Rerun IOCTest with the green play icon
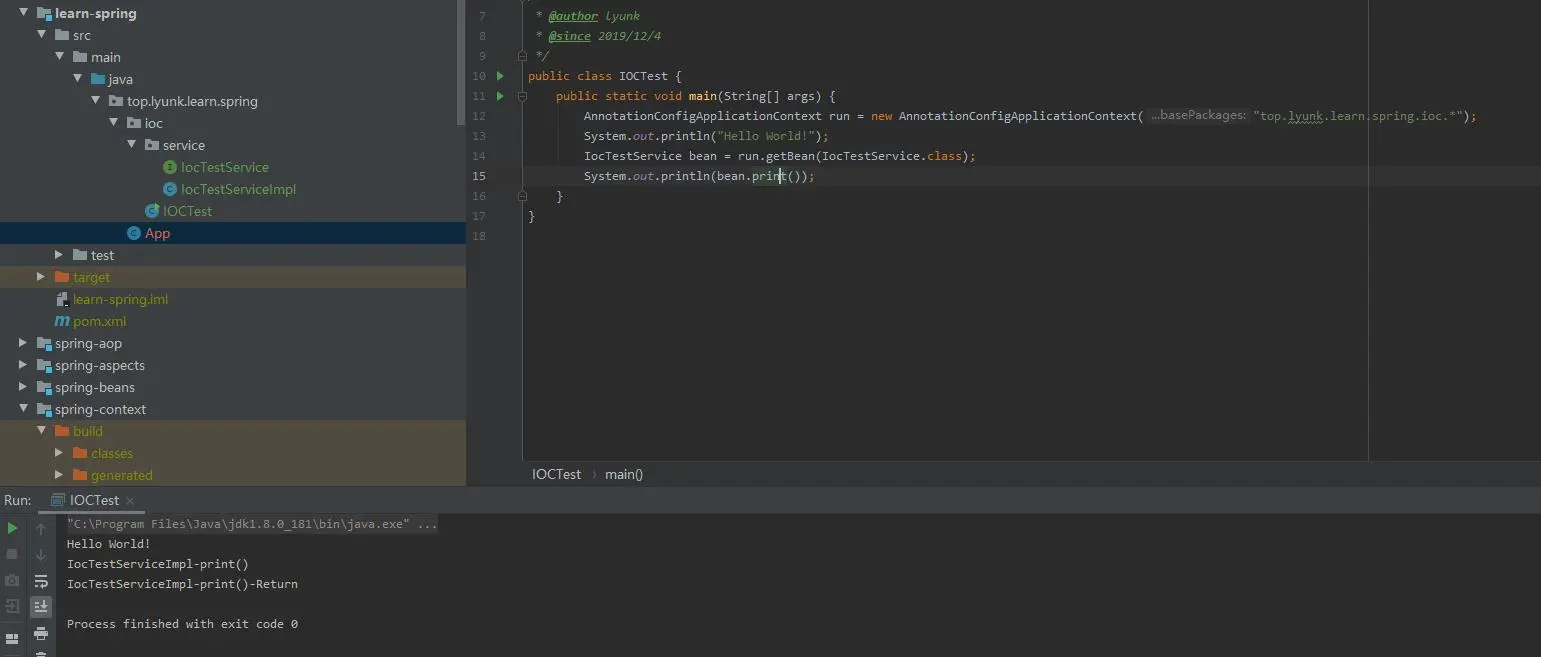 click(12, 528)
